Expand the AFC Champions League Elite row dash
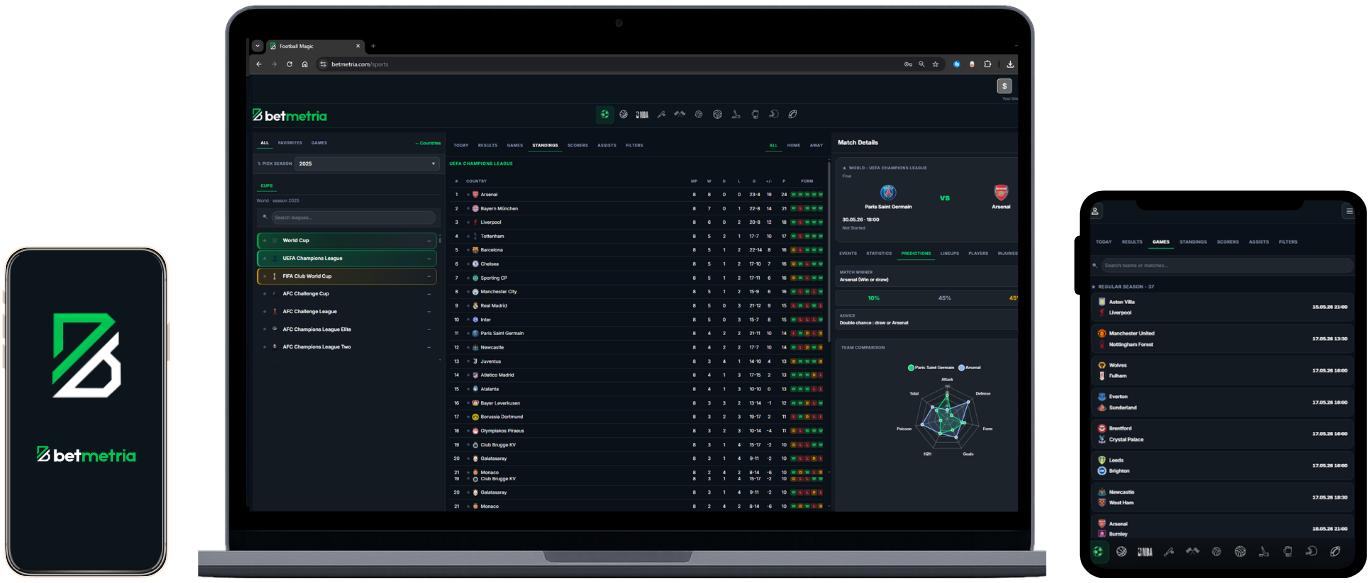1371x583 pixels. (x=429, y=329)
